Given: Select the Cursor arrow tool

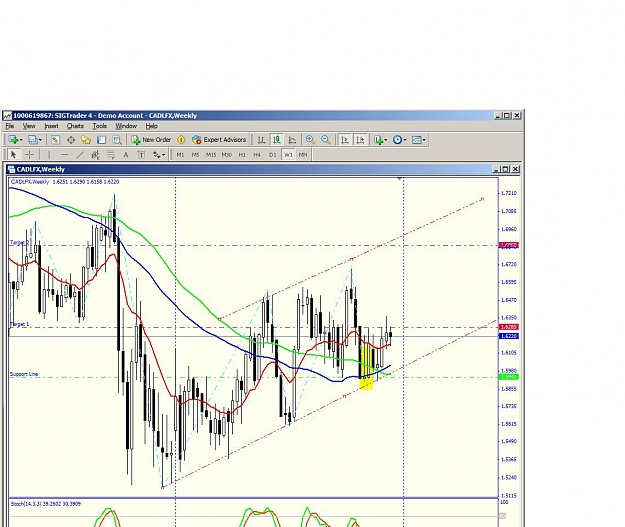Looking at the screenshot, I should pos(13,155).
